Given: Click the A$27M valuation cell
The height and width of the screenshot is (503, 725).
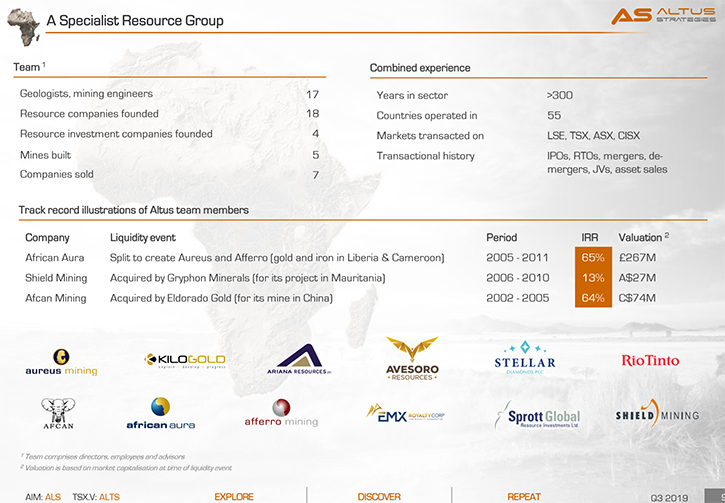Looking at the screenshot, I should pyautogui.click(x=637, y=278).
